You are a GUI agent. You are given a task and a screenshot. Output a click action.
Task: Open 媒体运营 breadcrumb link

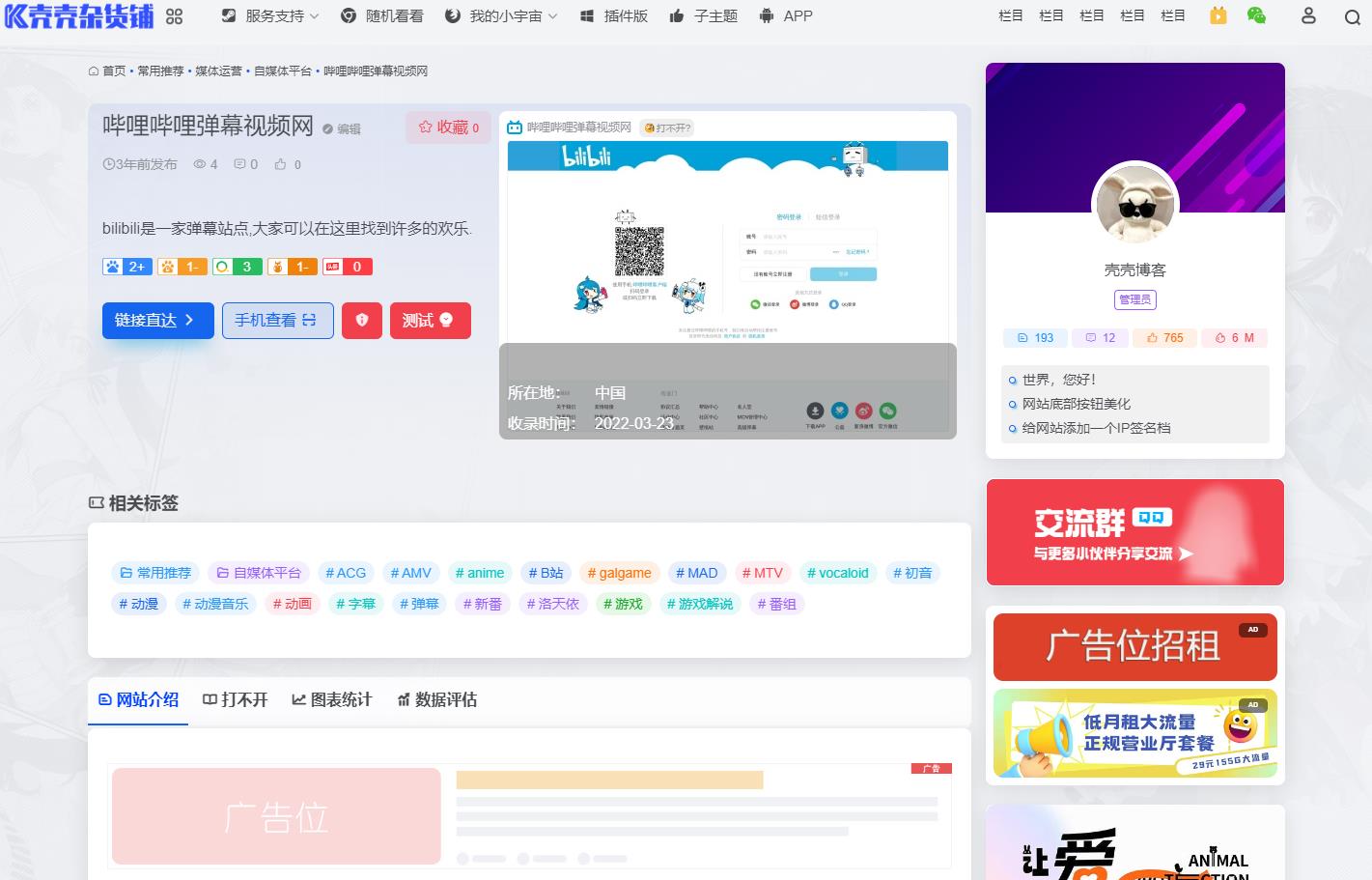pyautogui.click(x=219, y=71)
